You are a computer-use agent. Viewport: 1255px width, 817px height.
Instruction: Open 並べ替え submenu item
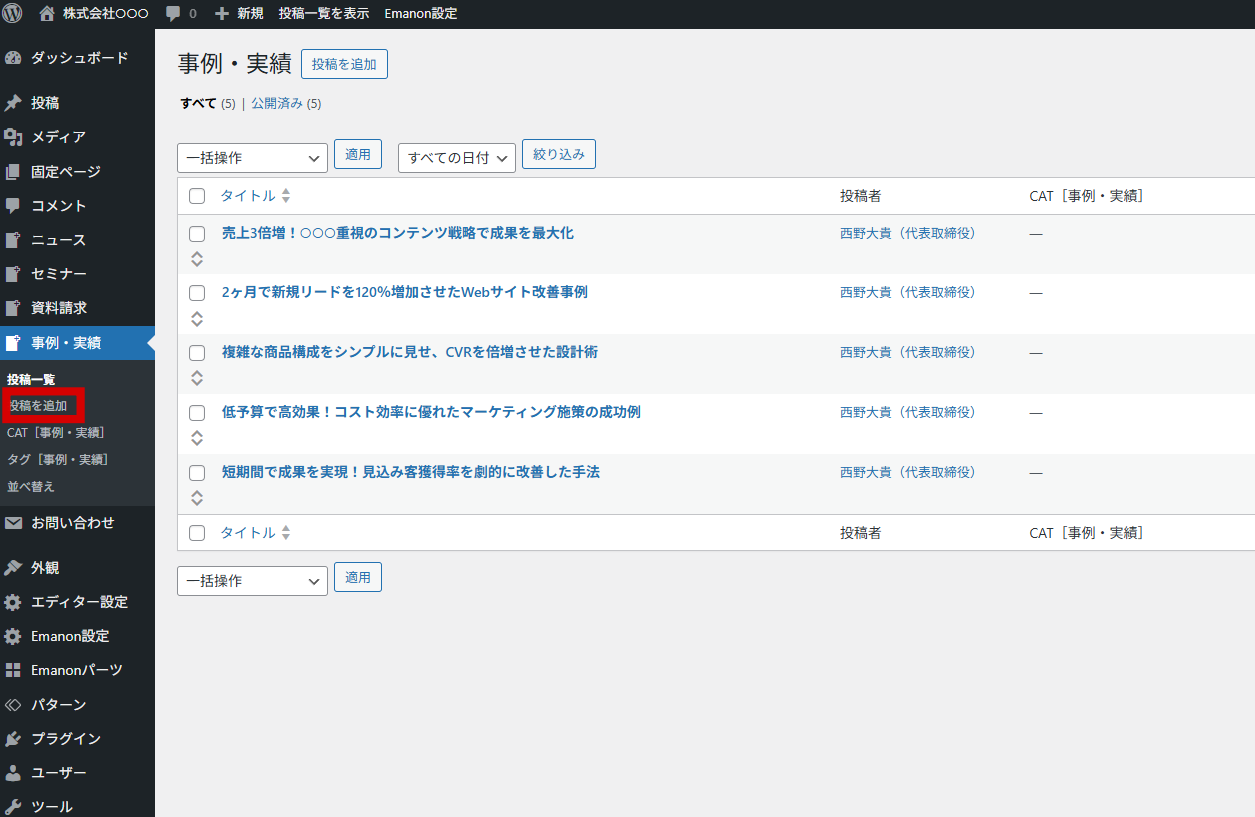[31, 486]
